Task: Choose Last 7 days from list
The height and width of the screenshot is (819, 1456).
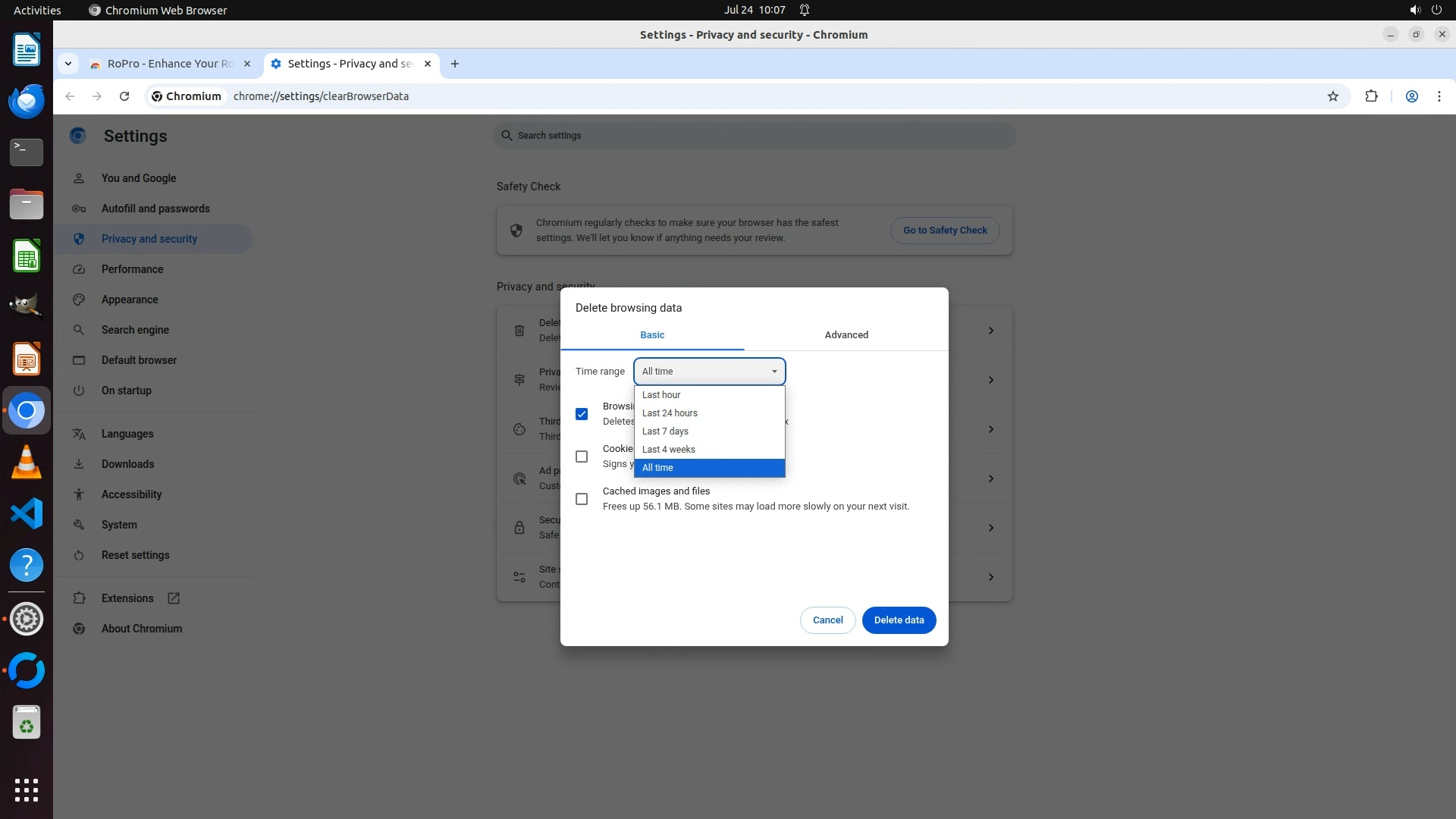Action: (x=665, y=431)
